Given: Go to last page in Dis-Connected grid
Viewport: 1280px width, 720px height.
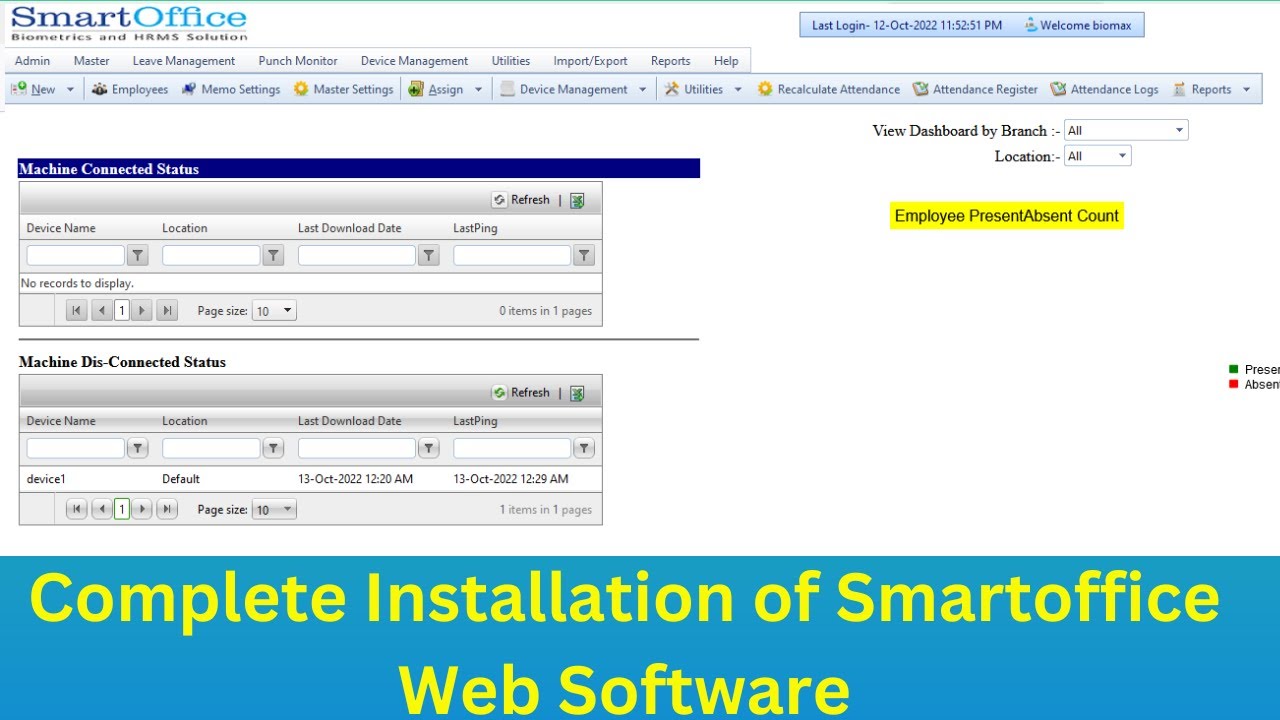Looking at the screenshot, I should tap(167, 510).
